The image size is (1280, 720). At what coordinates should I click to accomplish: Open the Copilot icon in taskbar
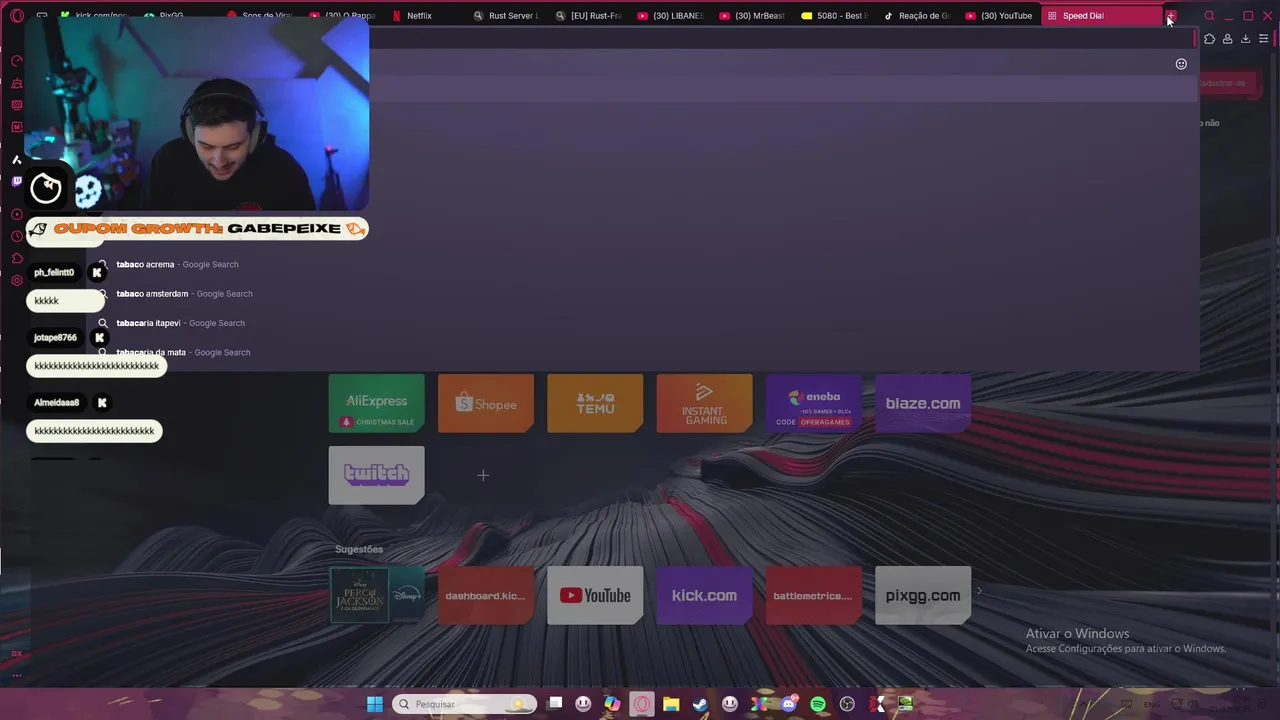click(x=612, y=704)
